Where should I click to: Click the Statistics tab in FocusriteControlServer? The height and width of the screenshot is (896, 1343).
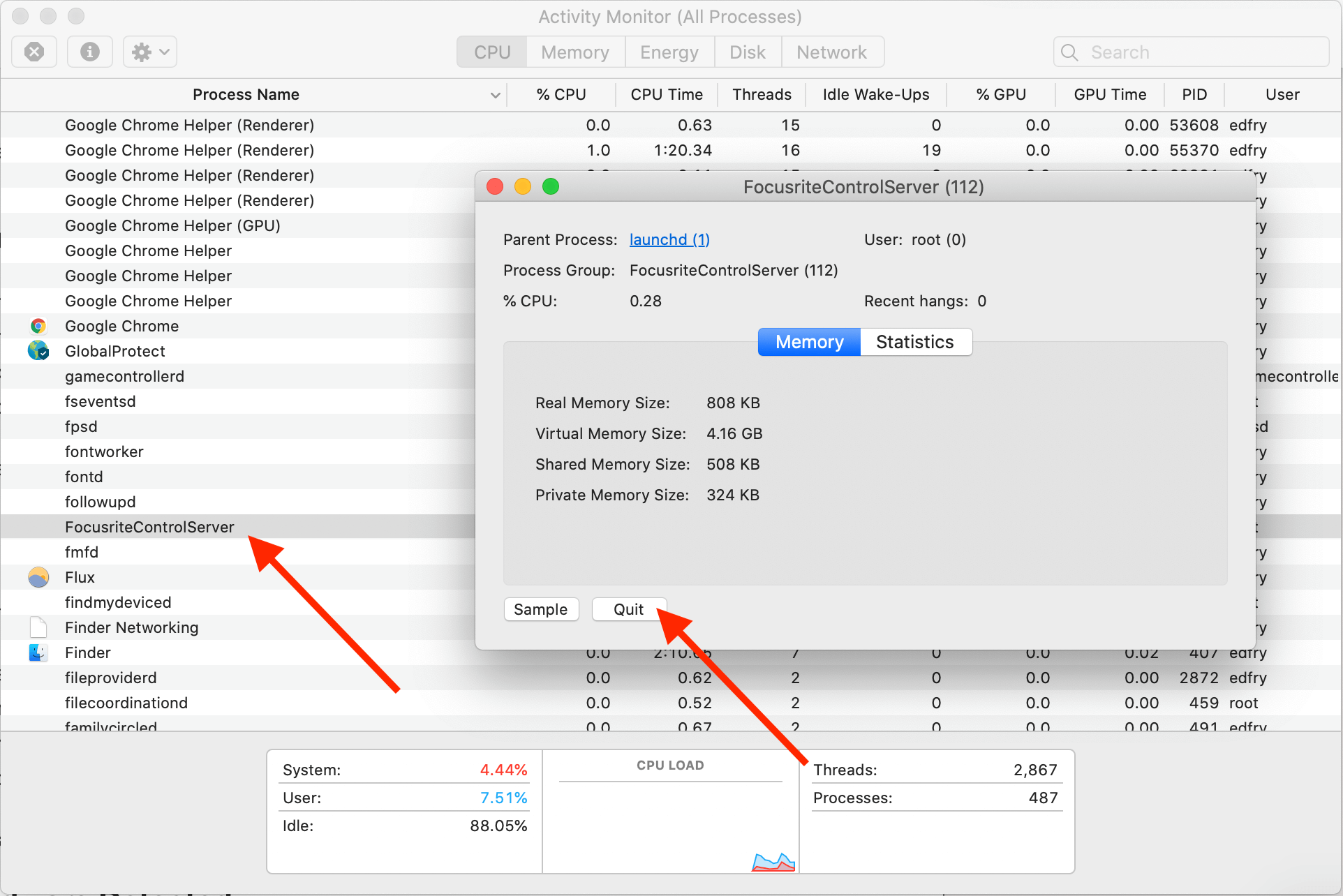click(913, 342)
